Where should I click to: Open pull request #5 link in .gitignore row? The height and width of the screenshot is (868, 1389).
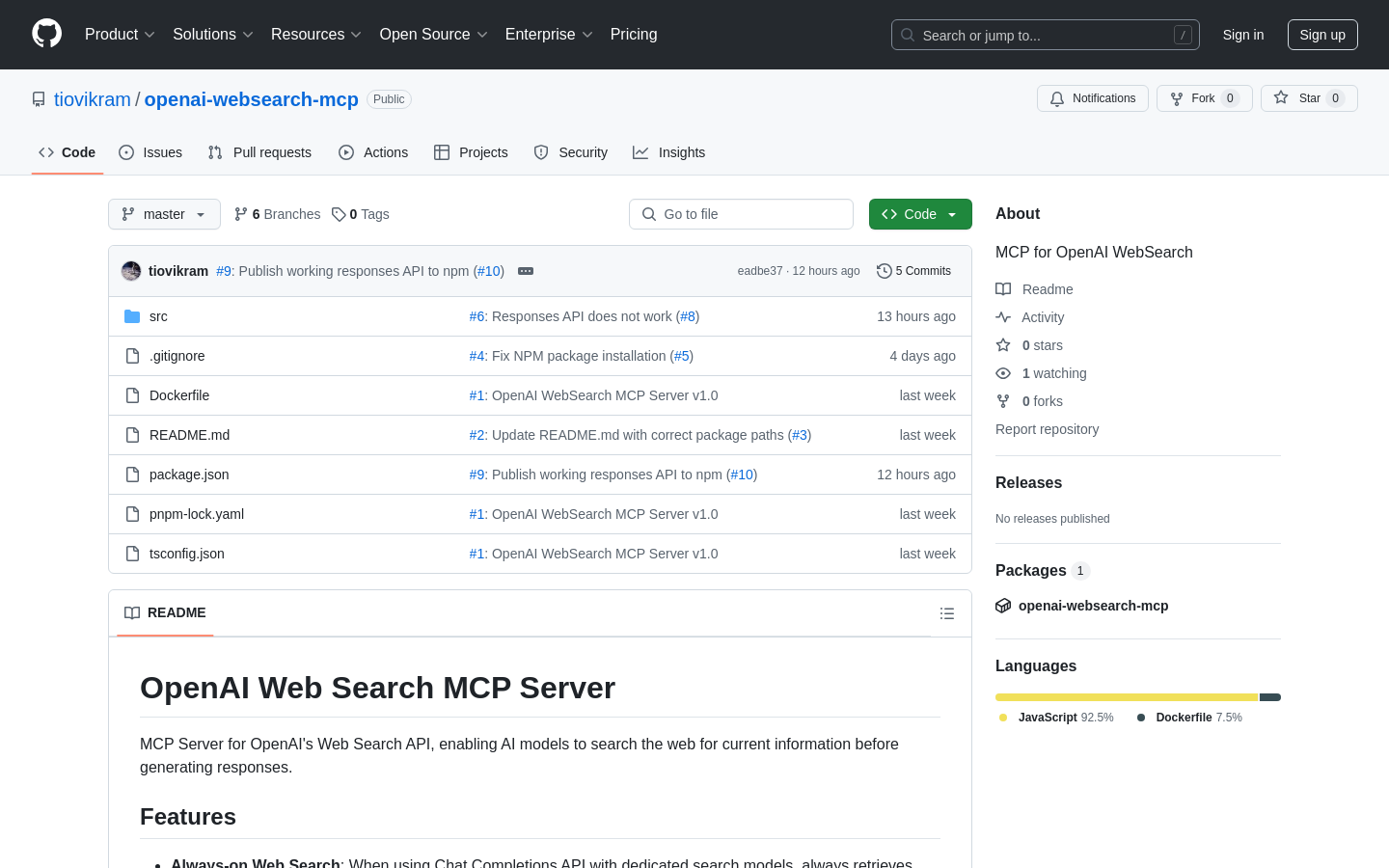click(x=682, y=356)
